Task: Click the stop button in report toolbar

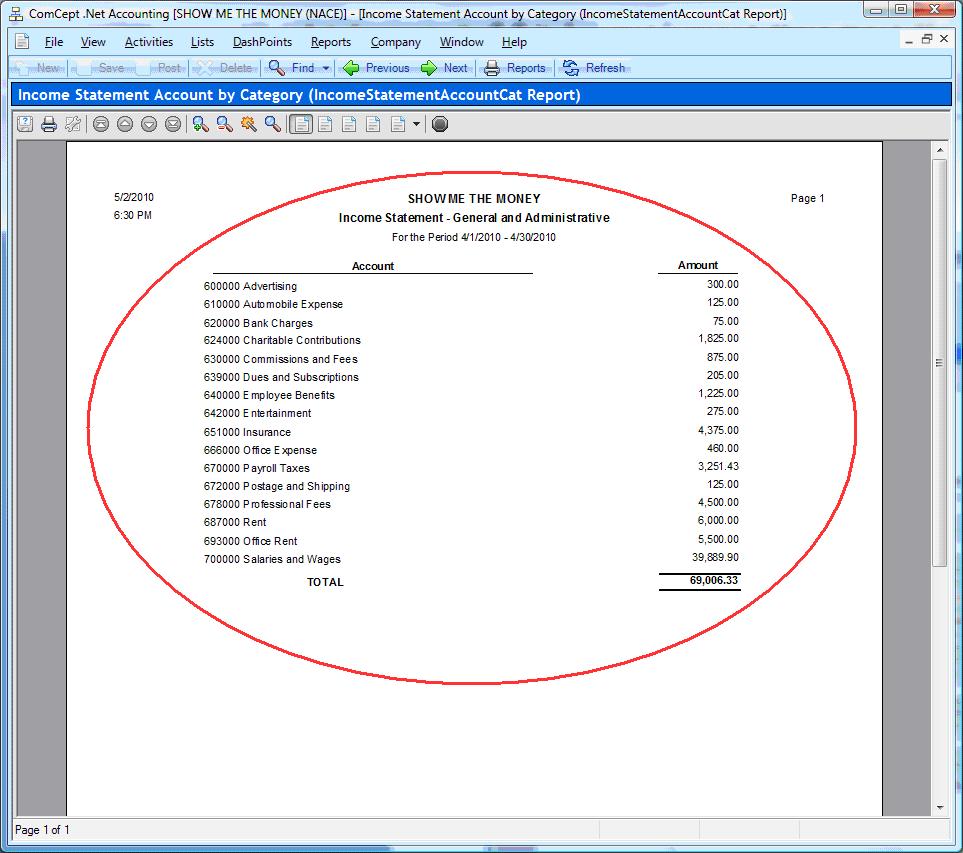Action: 439,124
